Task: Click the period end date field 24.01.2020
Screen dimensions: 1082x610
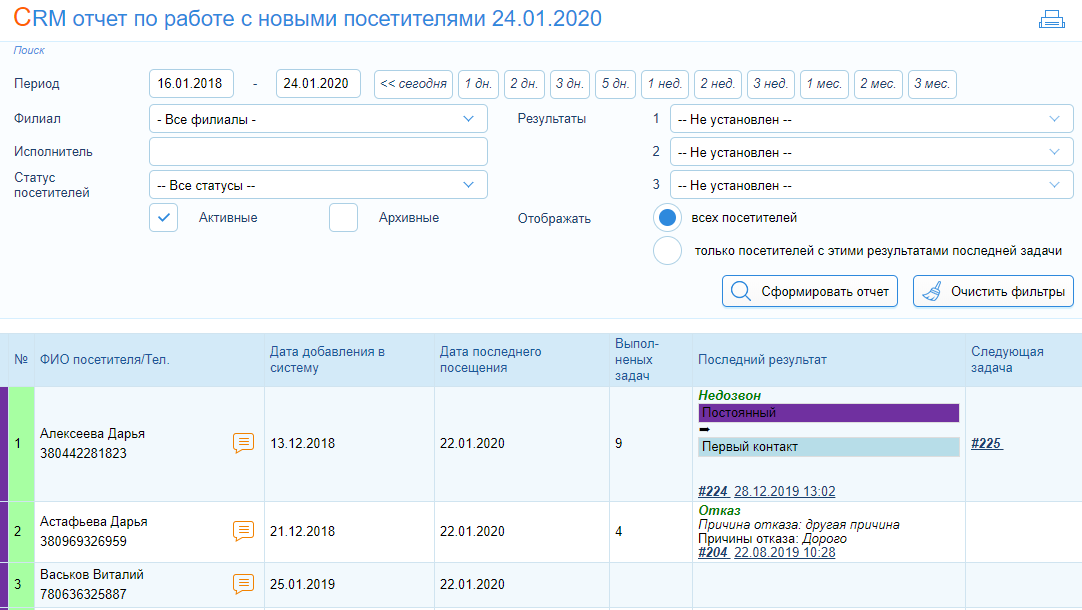Action: point(318,84)
